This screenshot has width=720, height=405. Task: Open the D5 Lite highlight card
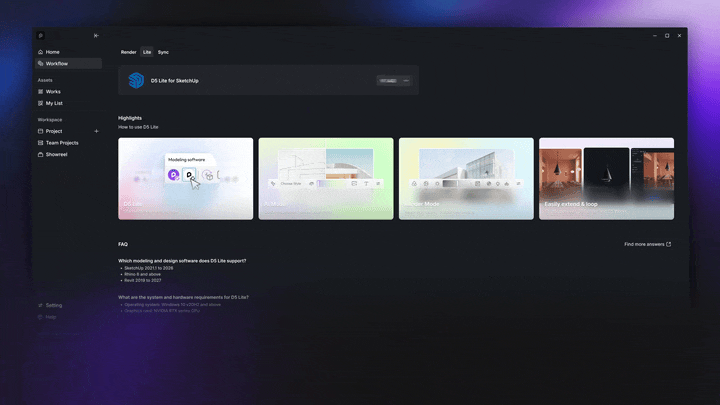(x=186, y=179)
